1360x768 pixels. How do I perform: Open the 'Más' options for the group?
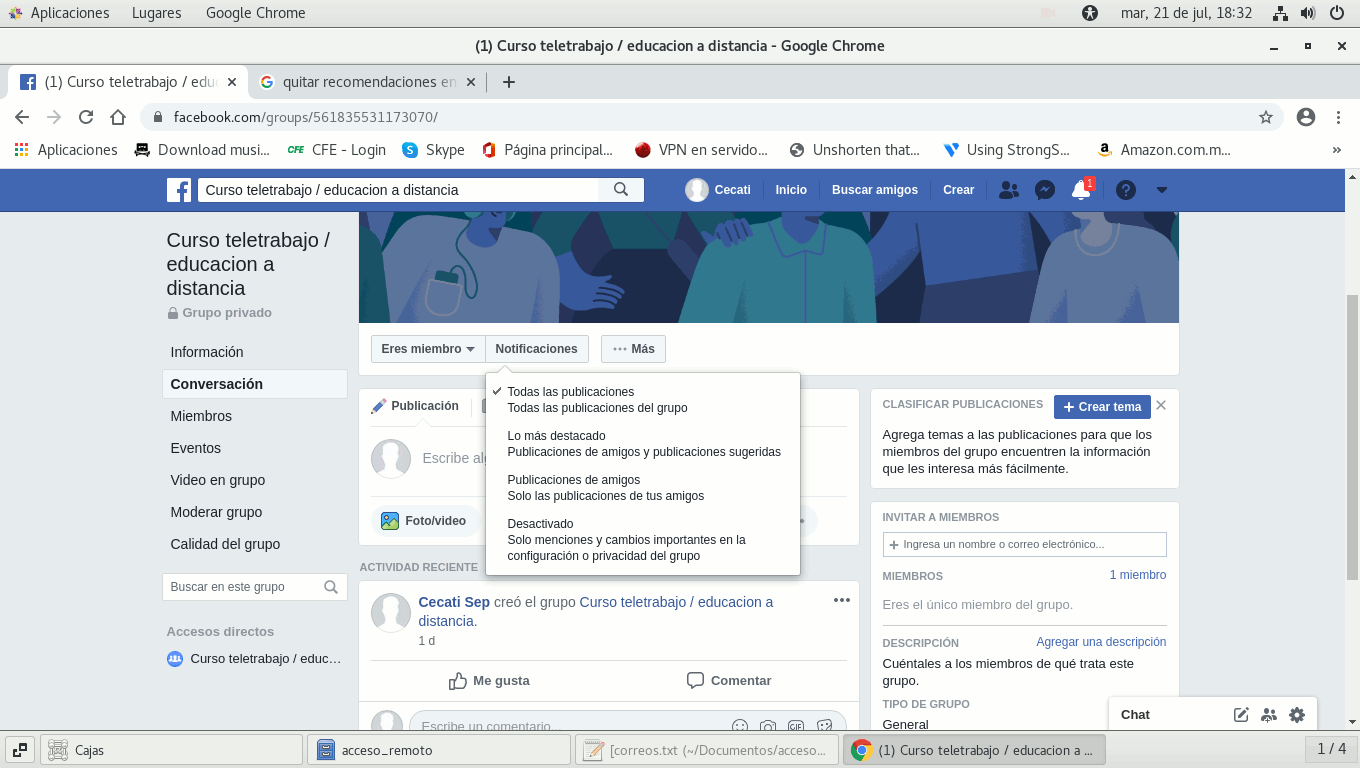[633, 348]
